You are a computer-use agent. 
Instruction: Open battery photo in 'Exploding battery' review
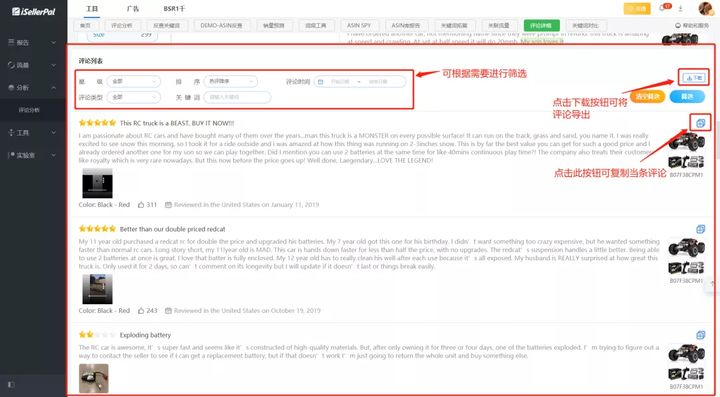tap(94, 378)
